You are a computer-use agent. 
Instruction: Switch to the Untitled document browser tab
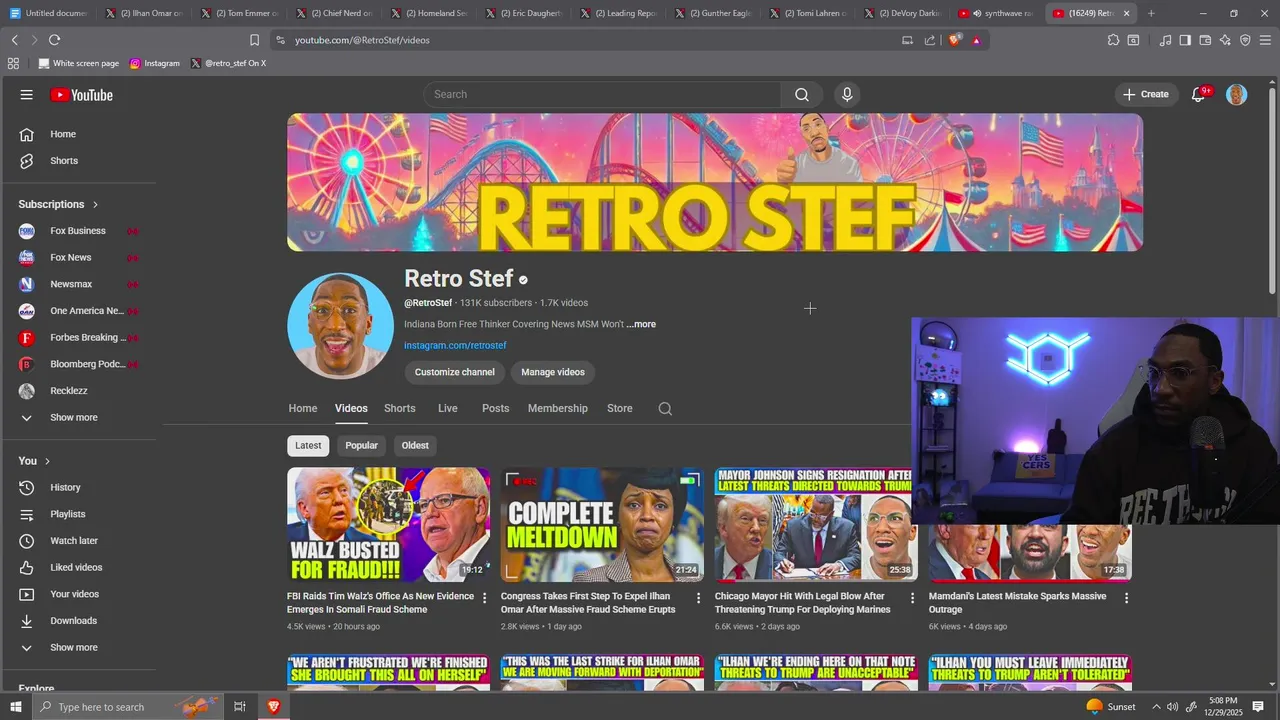click(x=47, y=13)
